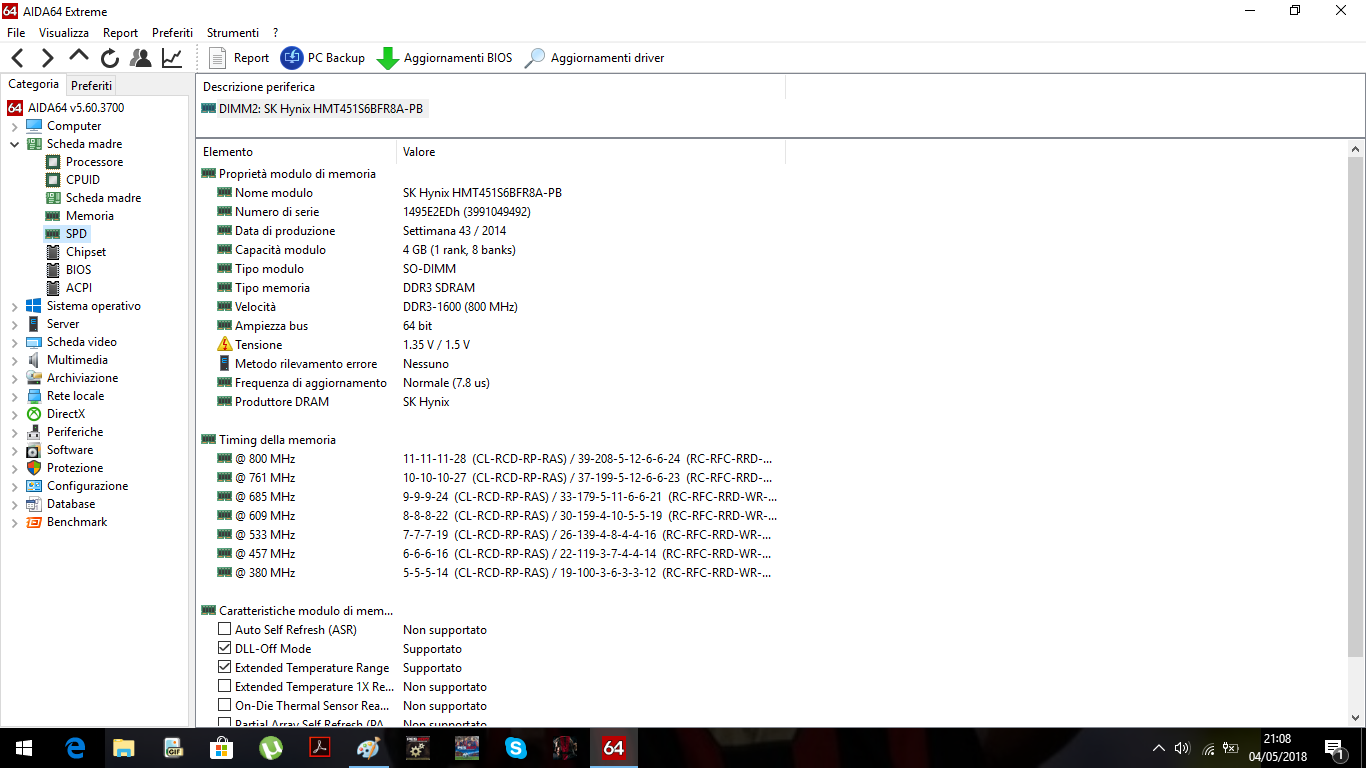Select DIMM2: SK Hynix HMT451S6BFR8A-PB device

(x=313, y=109)
